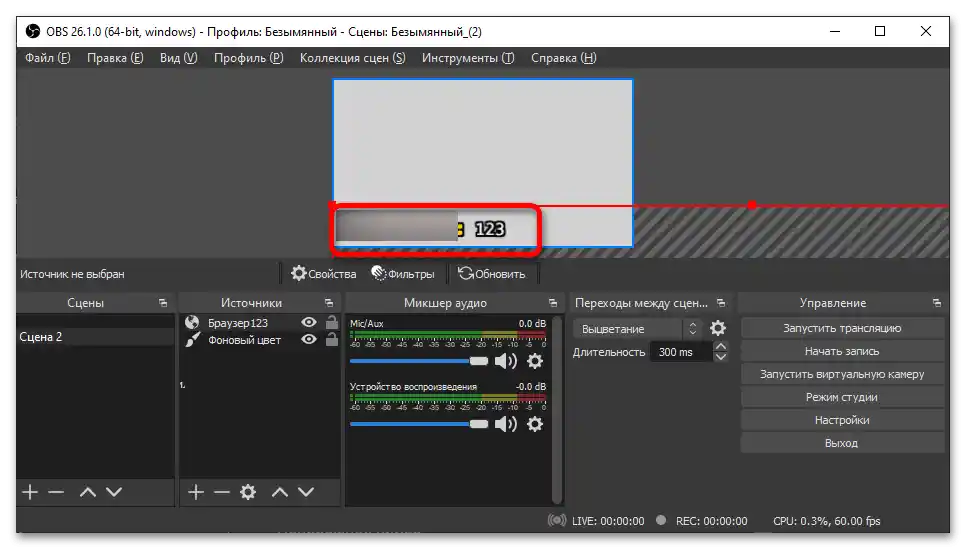The image size is (966, 549).
Task: Move scene down with arrow
Action: (x=114, y=492)
